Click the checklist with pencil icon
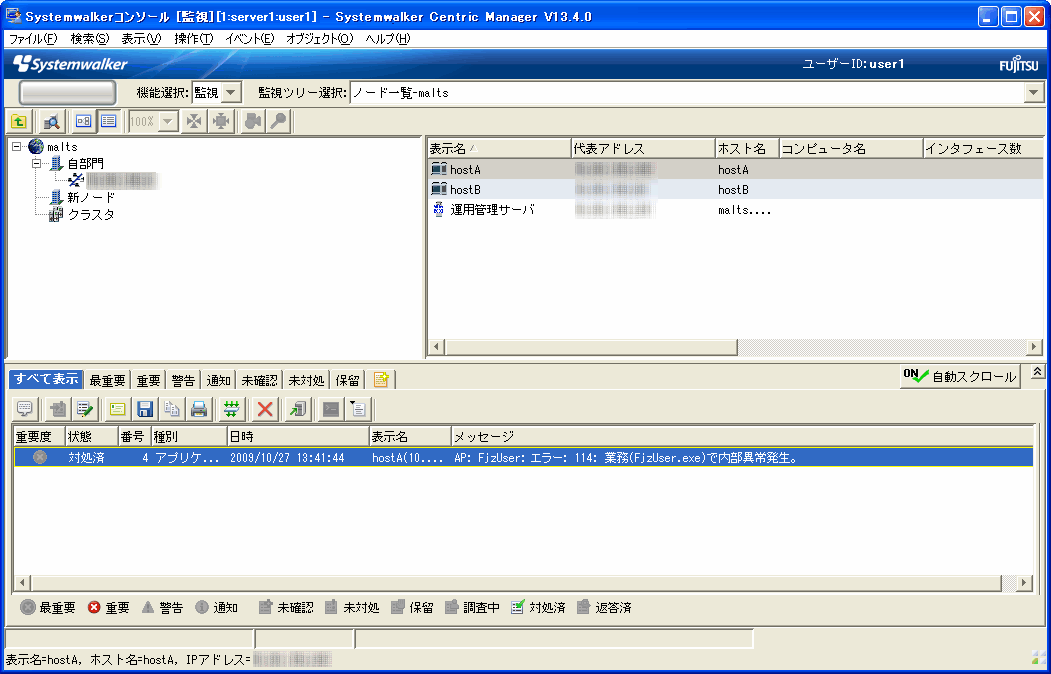Image resolution: width=1051 pixels, height=674 pixels. click(x=84, y=409)
